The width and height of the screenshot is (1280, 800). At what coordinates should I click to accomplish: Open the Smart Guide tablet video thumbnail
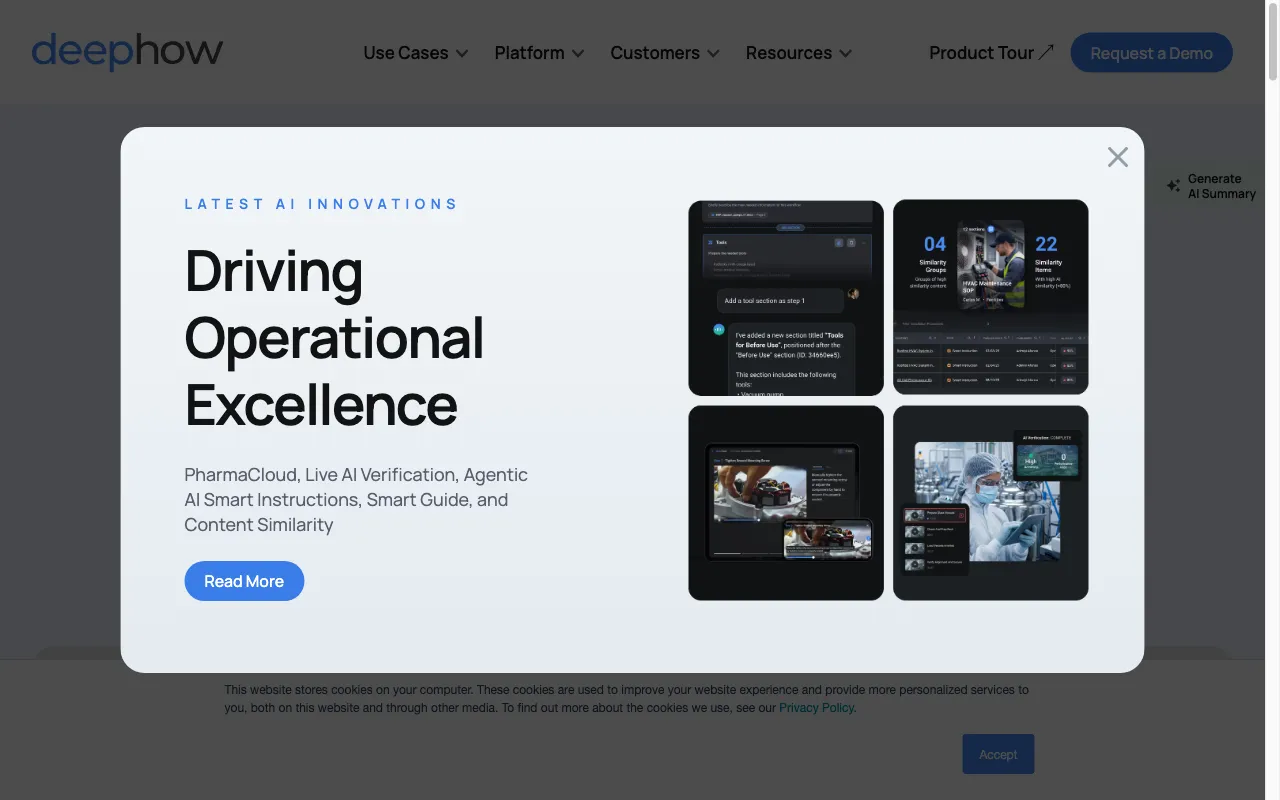click(x=786, y=503)
